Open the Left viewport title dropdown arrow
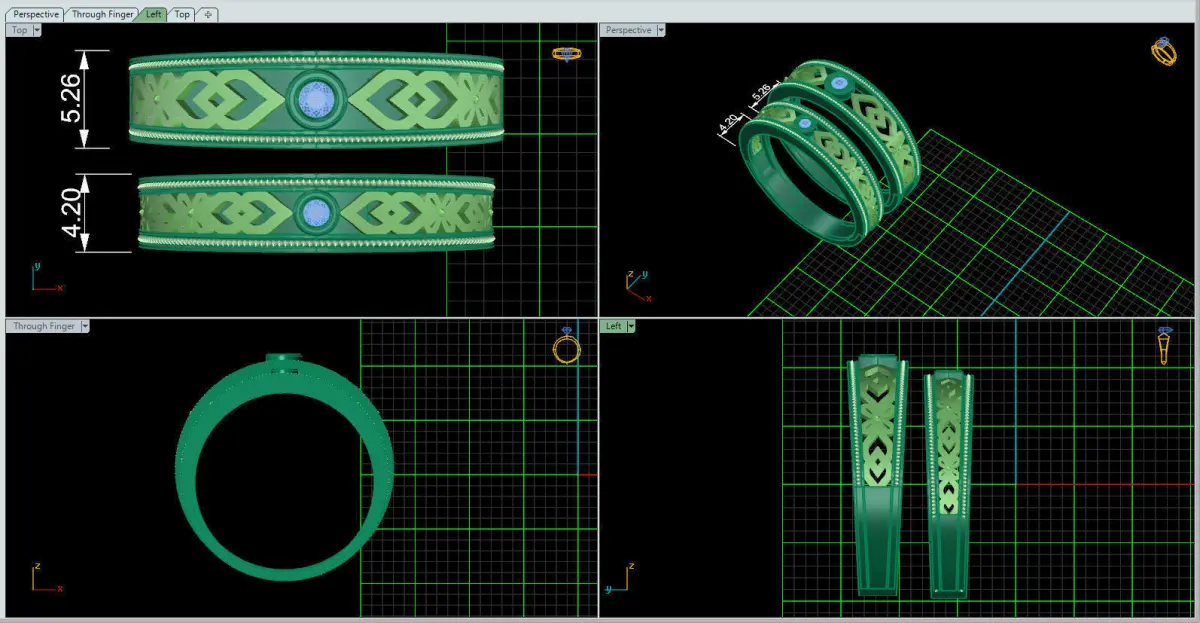The width and height of the screenshot is (1200, 623). pyautogui.click(x=630, y=326)
